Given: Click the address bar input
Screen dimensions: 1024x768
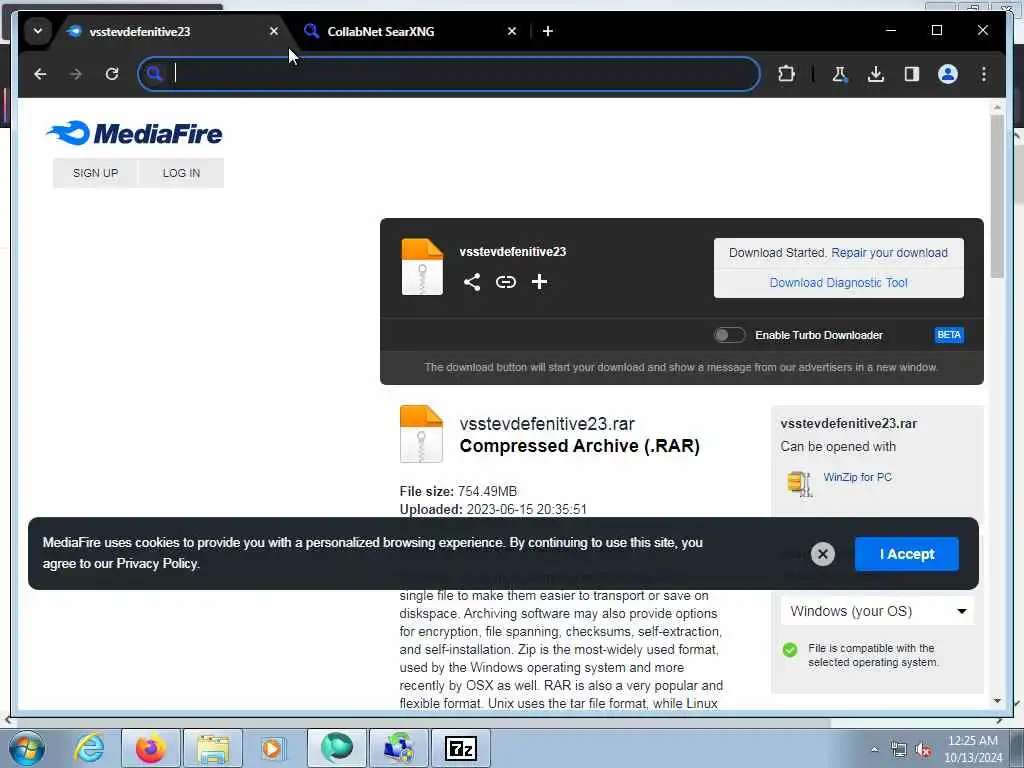Looking at the screenshot, I should pyautogui.click(x=449, y=74).
